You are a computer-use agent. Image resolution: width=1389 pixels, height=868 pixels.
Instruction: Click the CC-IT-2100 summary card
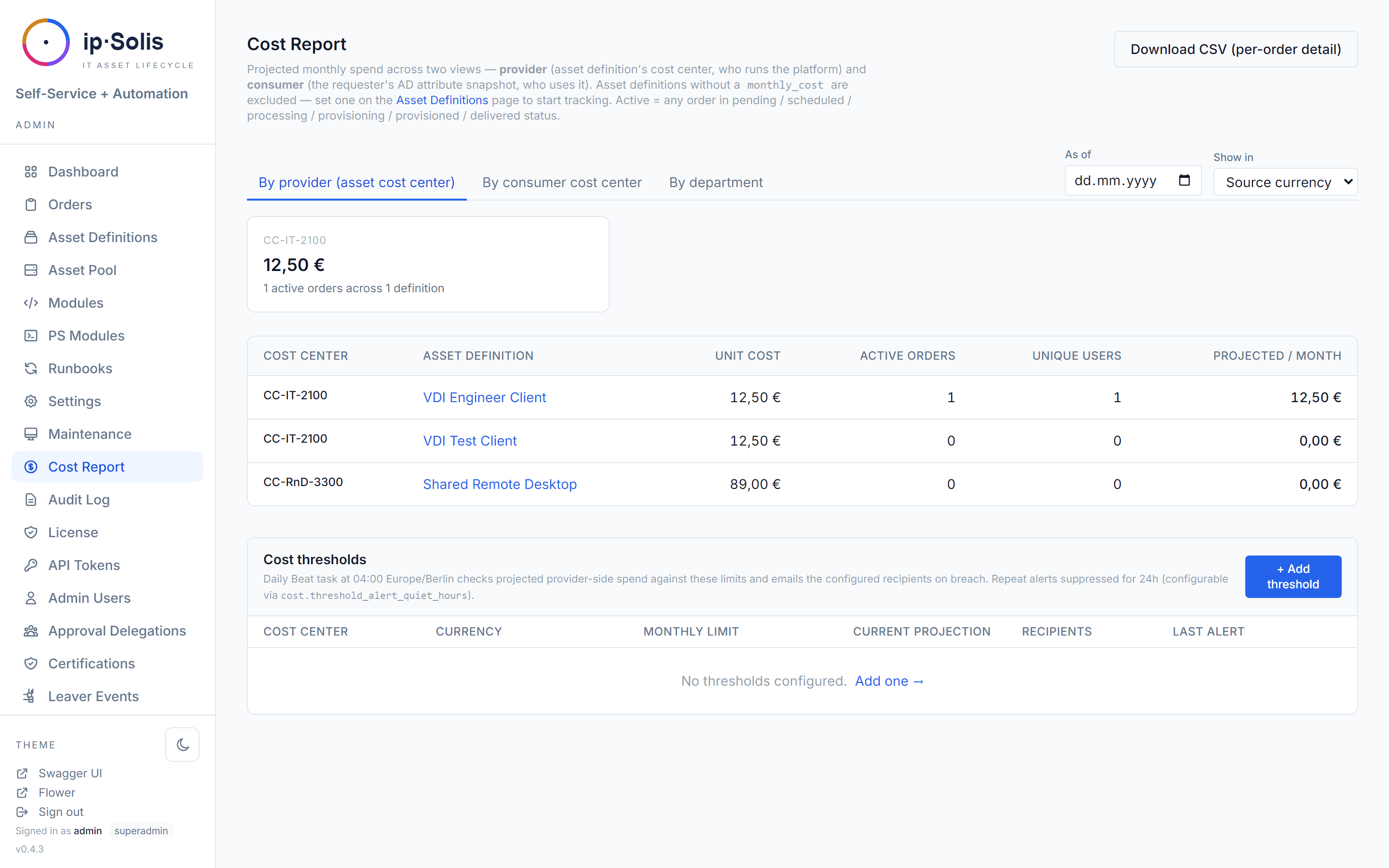428,264
